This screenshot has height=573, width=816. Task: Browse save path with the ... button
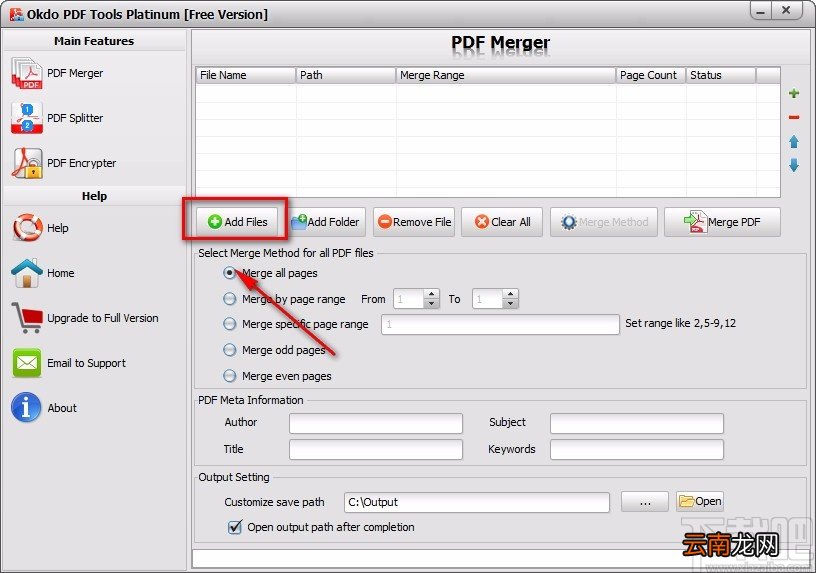pos(645,502)
